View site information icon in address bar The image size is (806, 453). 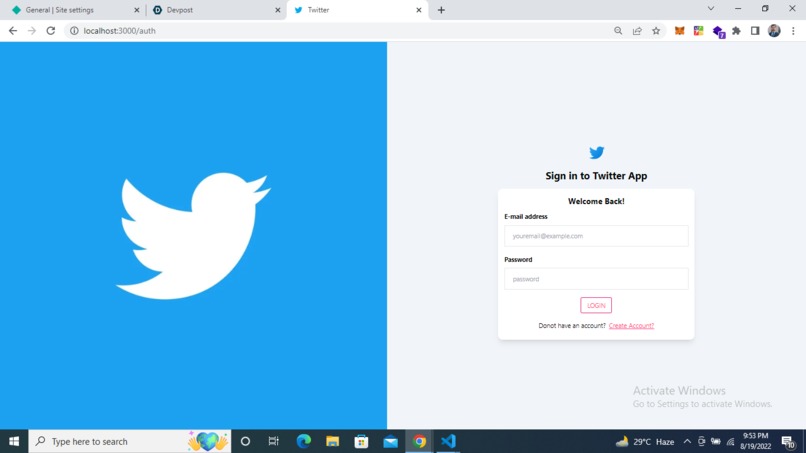pos(74,31)
